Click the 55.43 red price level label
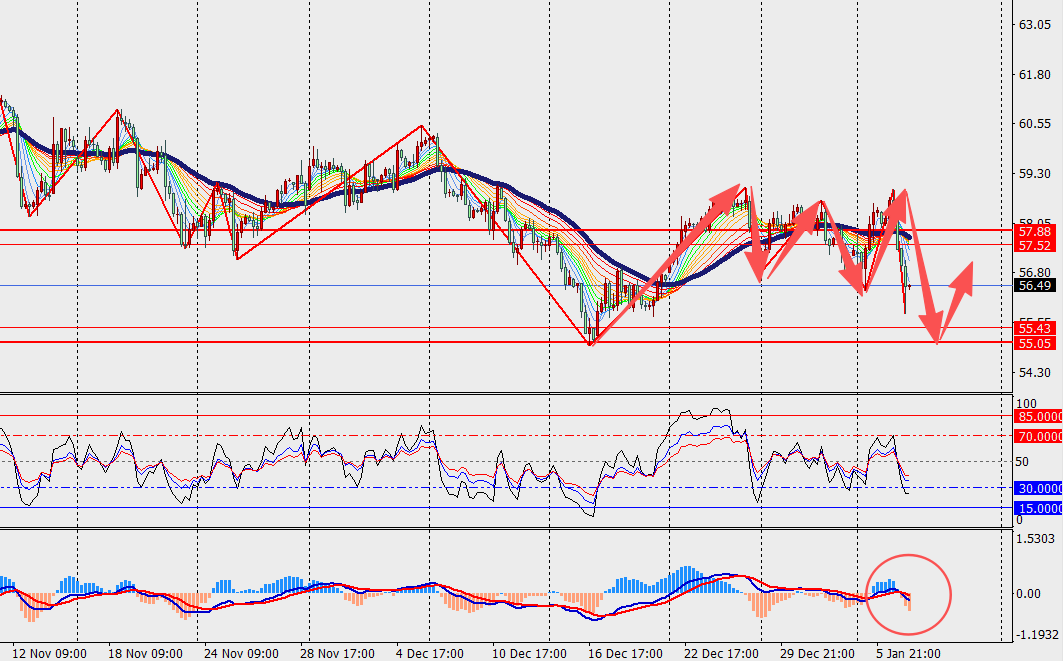This screenshot has width=1064, height=661. pyautogui.click(x=1031, y=328)
